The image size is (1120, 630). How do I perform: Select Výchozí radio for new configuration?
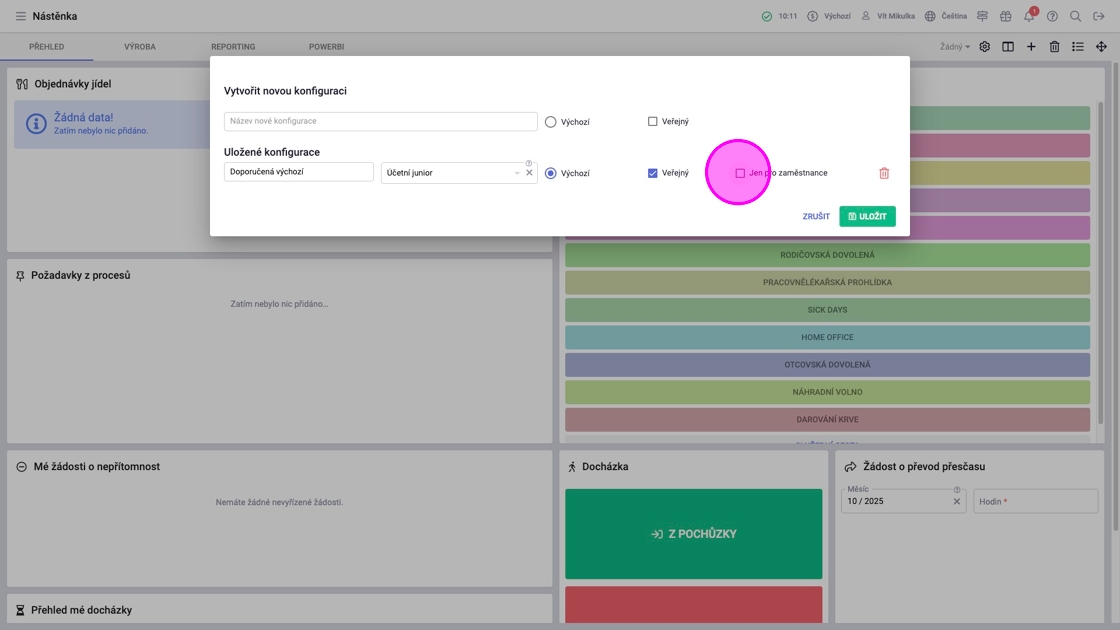[x=550, y=121]
